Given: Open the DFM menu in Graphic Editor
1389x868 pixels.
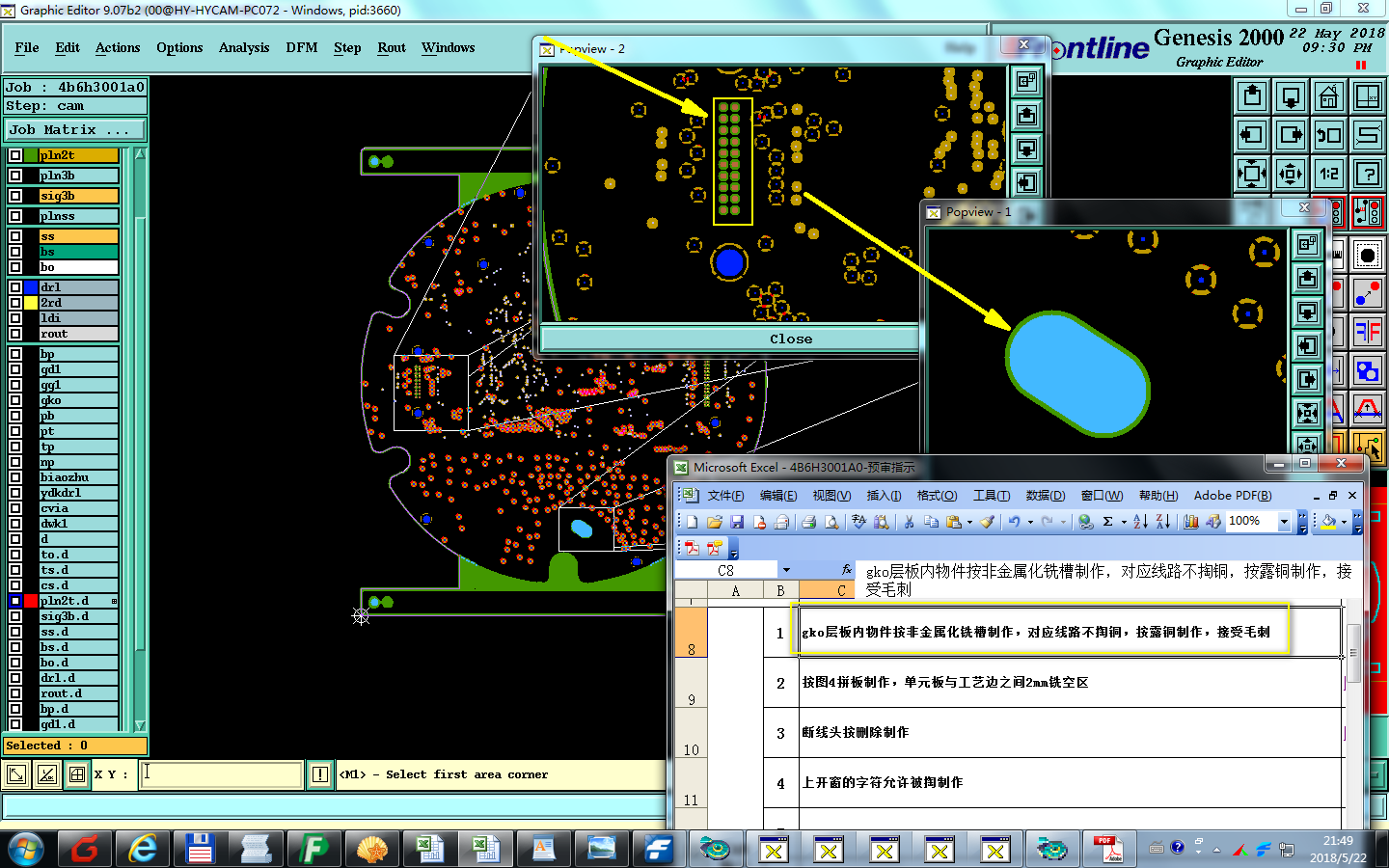Looking at the screenshot, I should tap(302, 47).
